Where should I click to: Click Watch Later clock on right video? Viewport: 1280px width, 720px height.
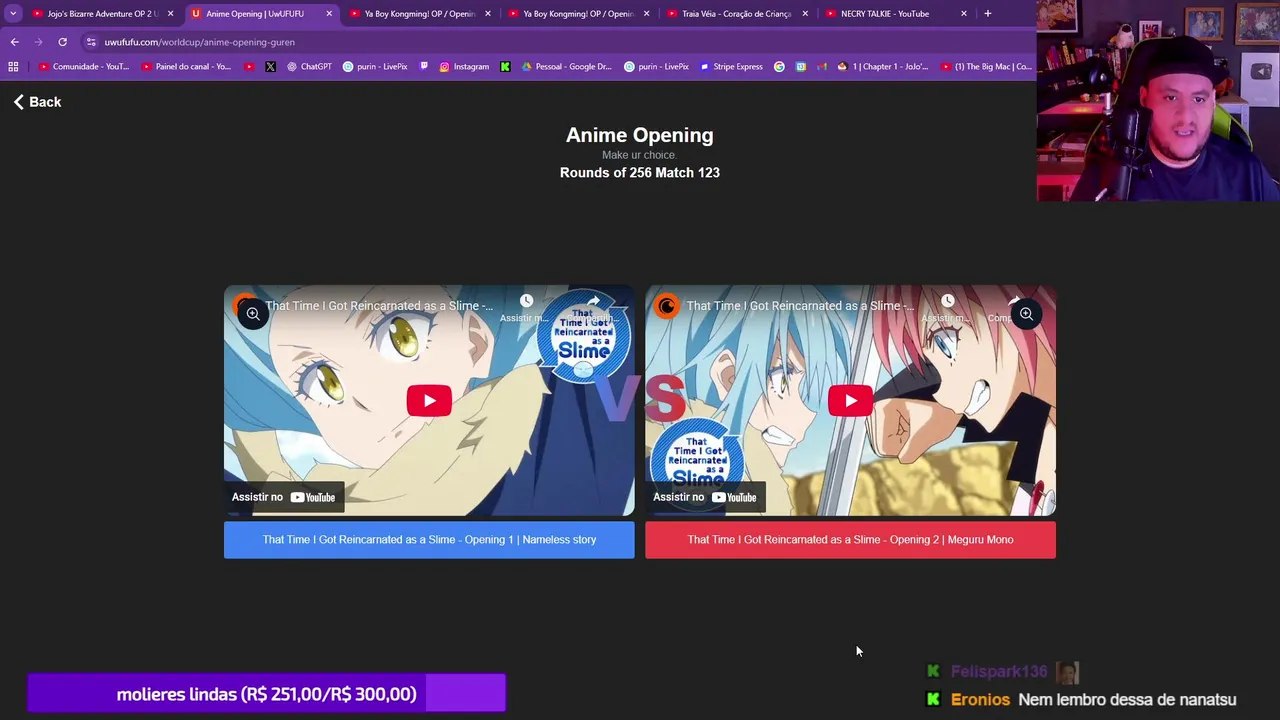pyautogui.click(x=947, y=301)
